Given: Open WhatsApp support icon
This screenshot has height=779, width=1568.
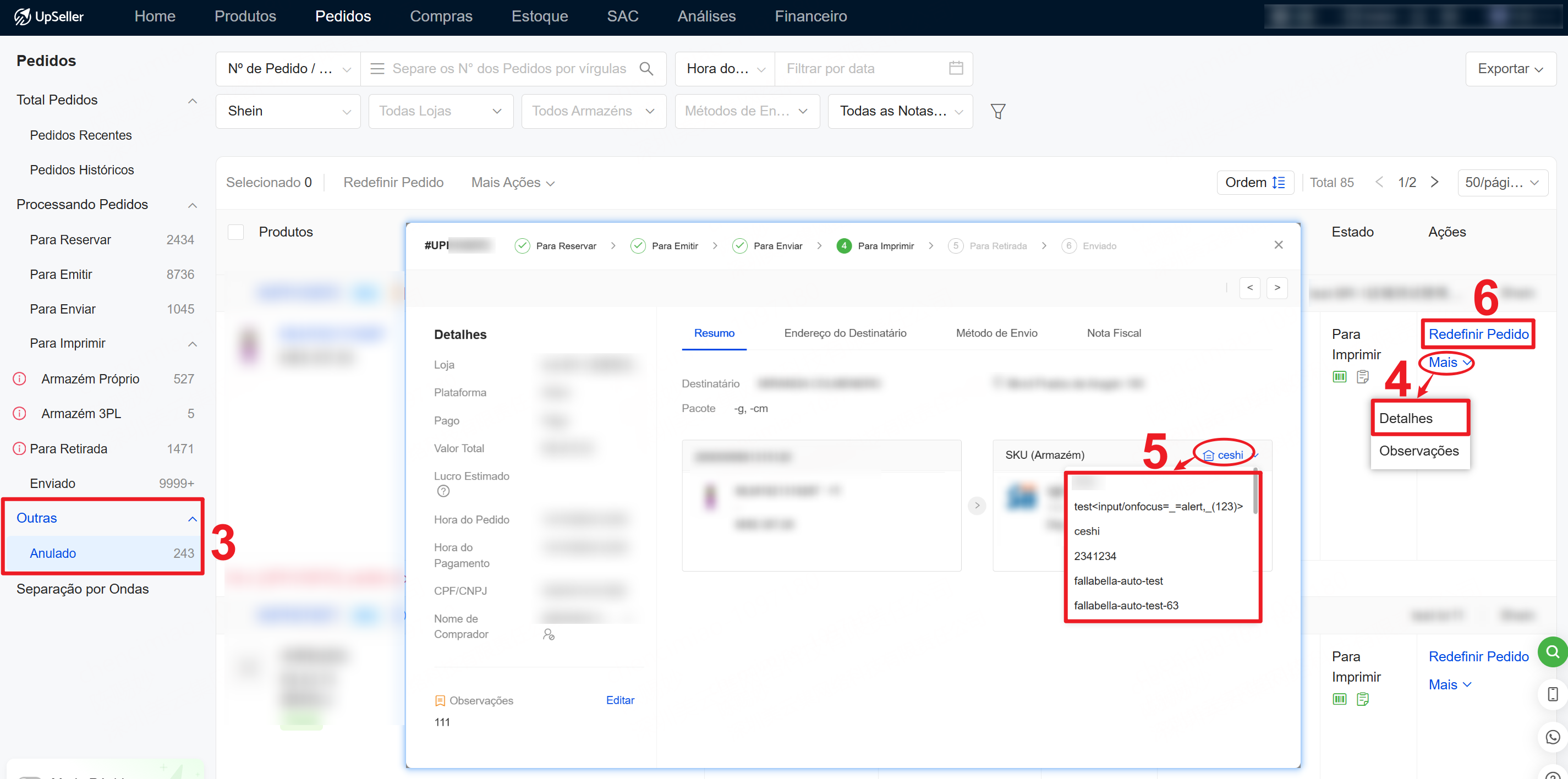Looking at the screenshot, I should [1553, 737].
